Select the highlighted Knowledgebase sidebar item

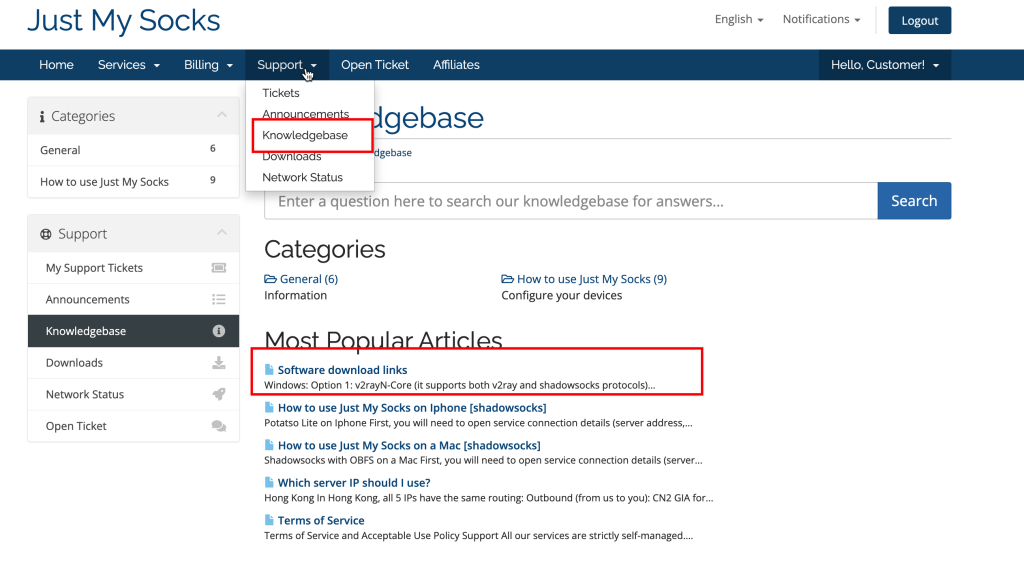coord(133,331)
